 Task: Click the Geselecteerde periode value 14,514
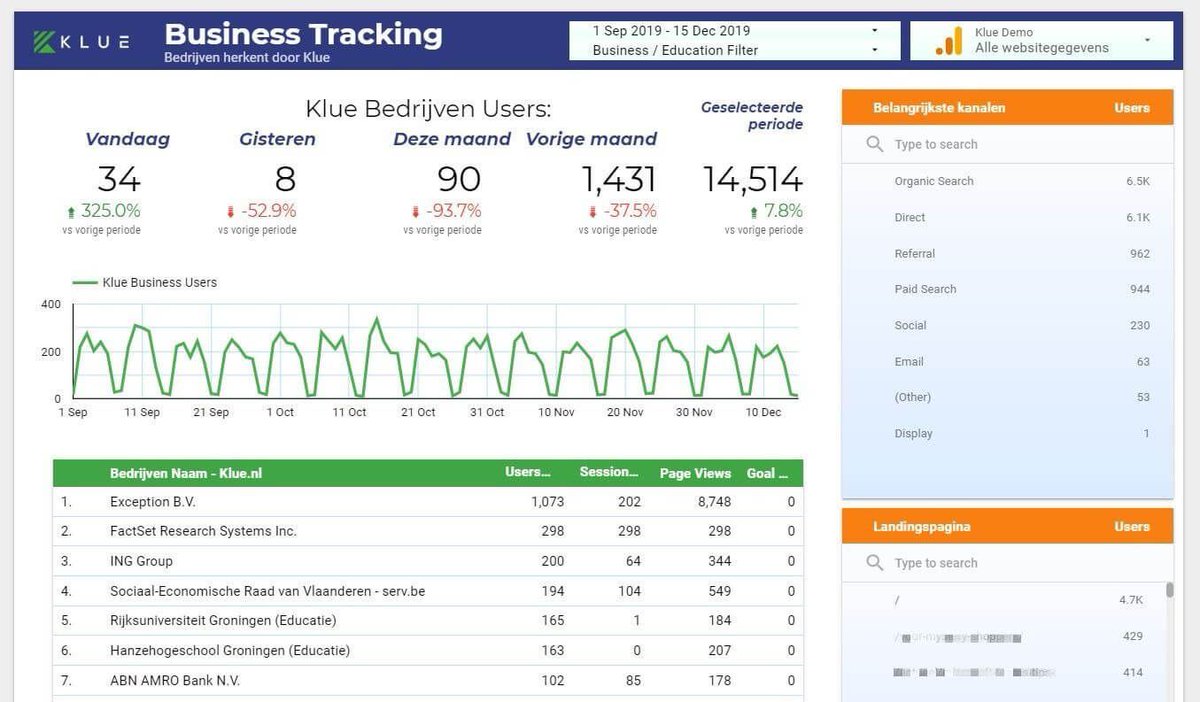[753, 180]
